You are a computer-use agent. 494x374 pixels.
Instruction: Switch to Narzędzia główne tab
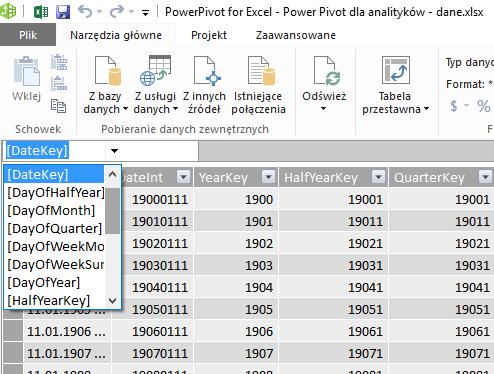coord(116,35)
